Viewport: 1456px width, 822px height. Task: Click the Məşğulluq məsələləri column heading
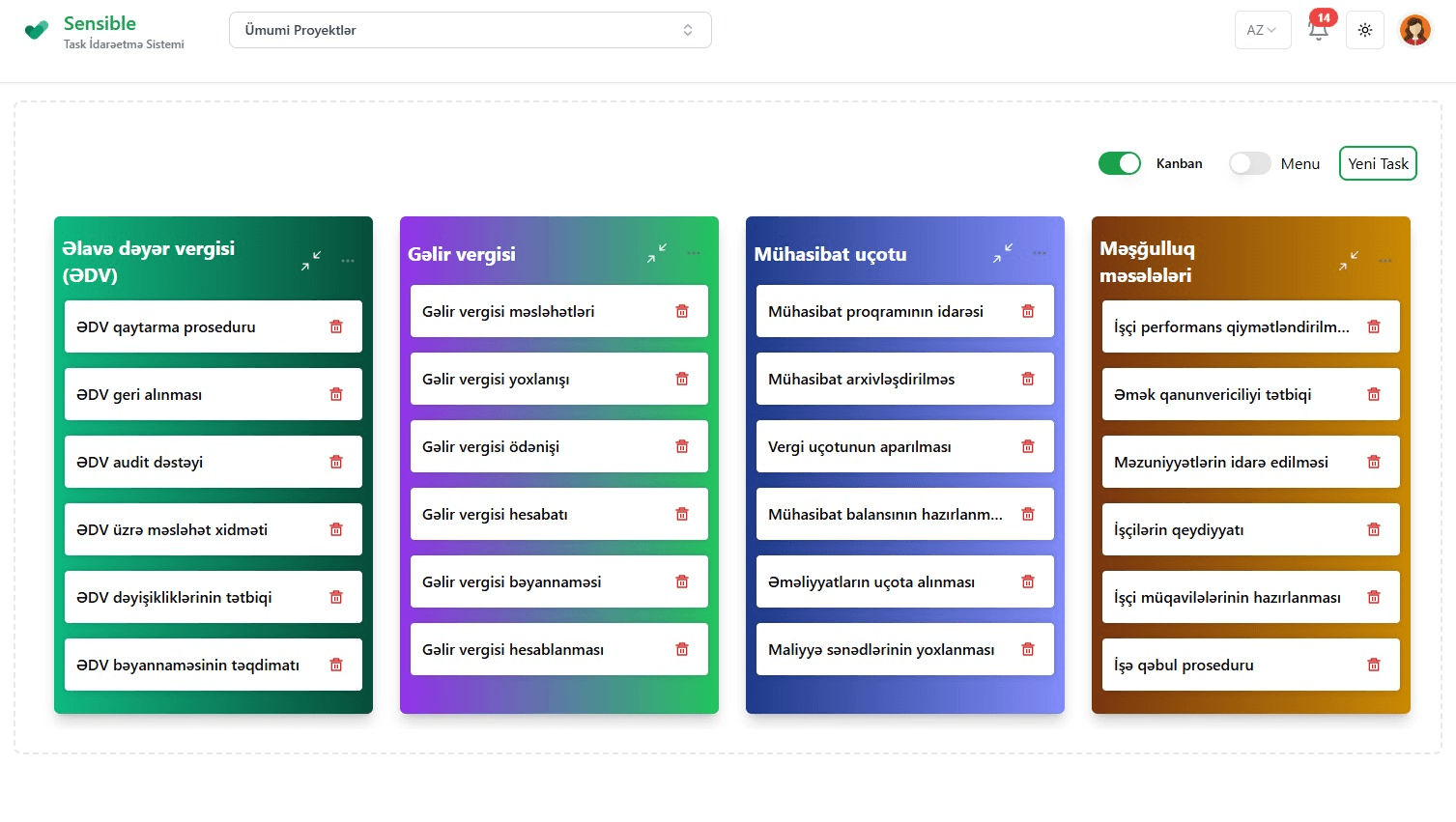point(1147,262)
